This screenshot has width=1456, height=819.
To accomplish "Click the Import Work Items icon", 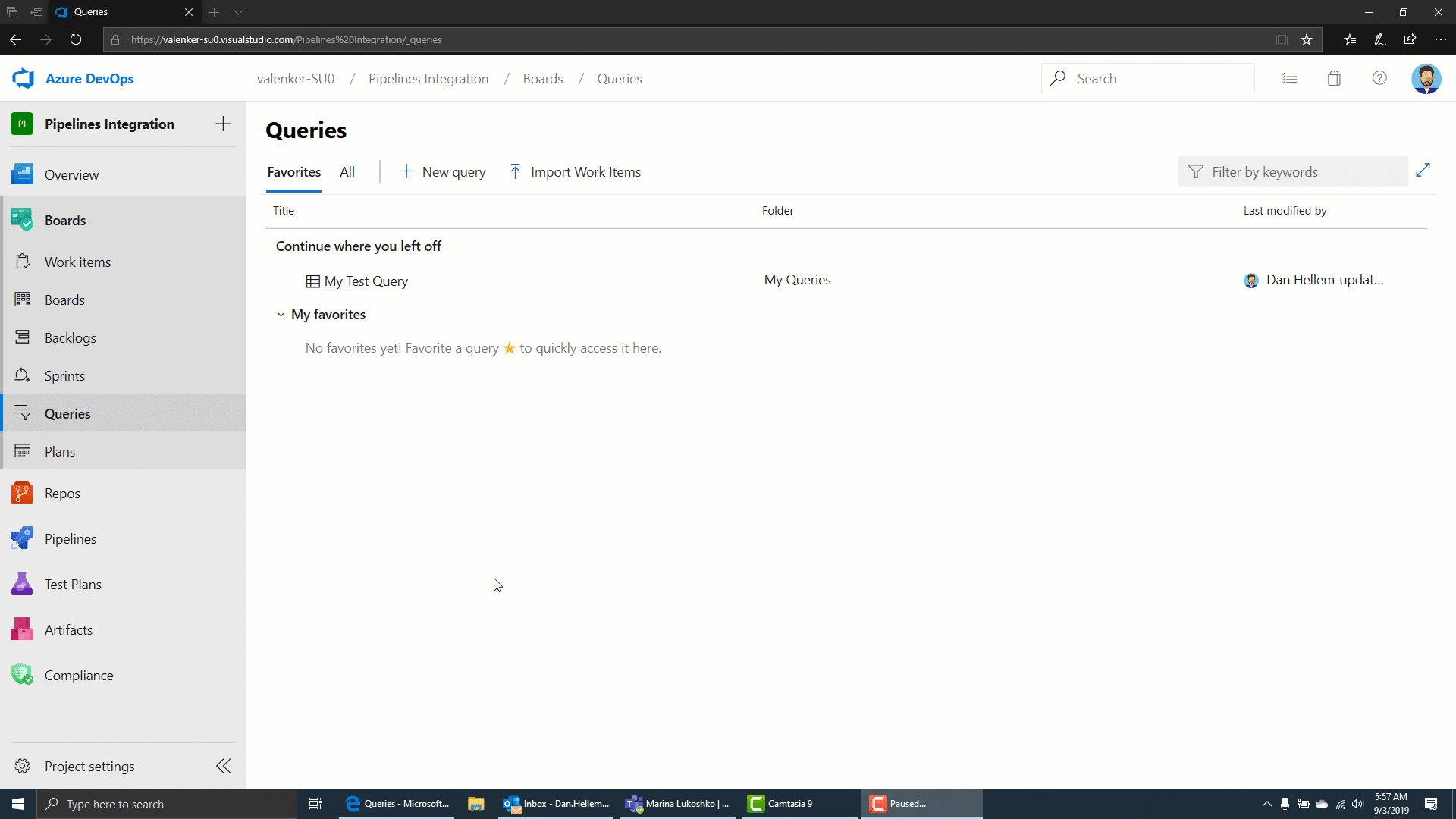I will click(x=515, y=172).
